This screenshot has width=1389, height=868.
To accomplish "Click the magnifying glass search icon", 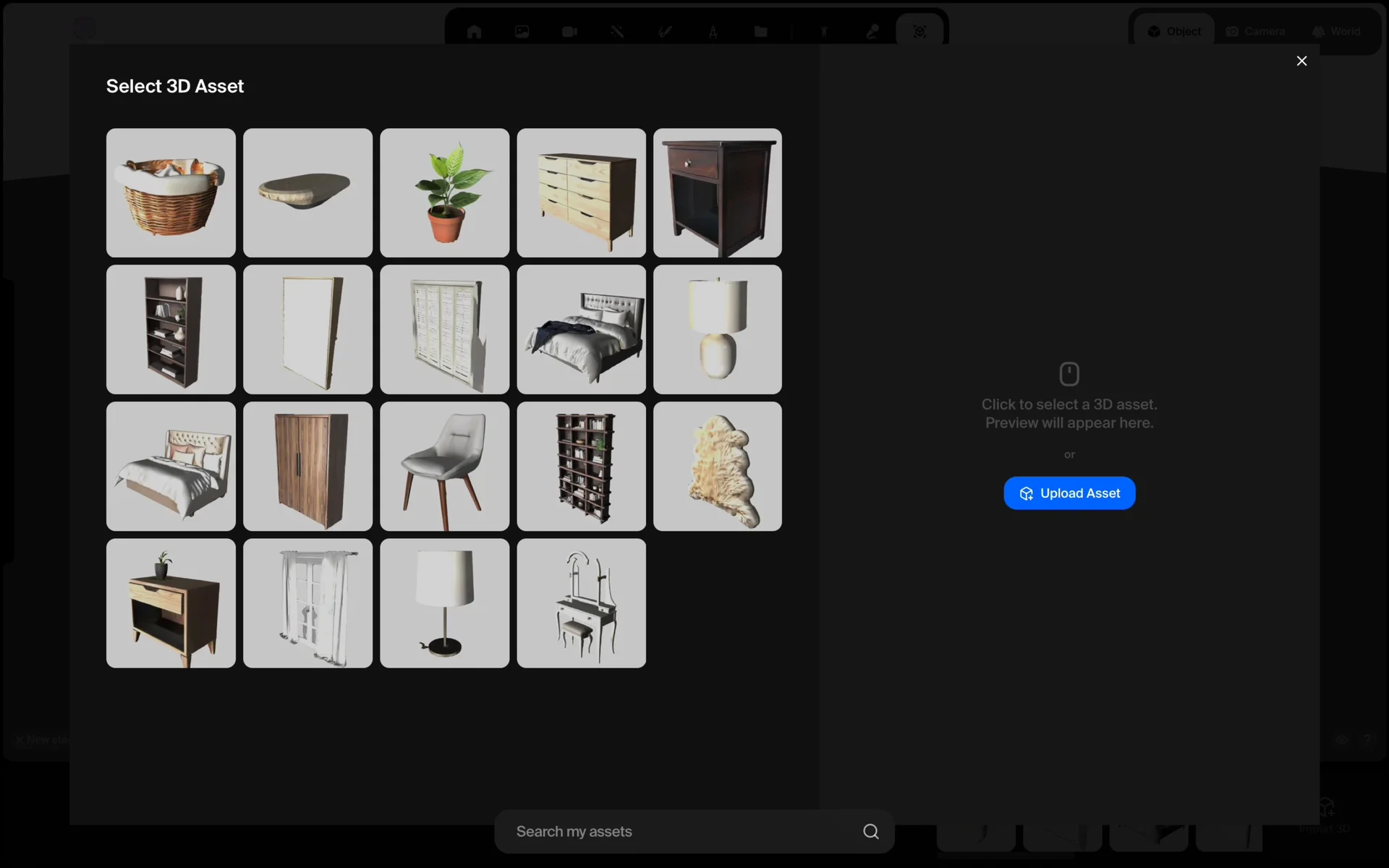I will pos(871,832).
